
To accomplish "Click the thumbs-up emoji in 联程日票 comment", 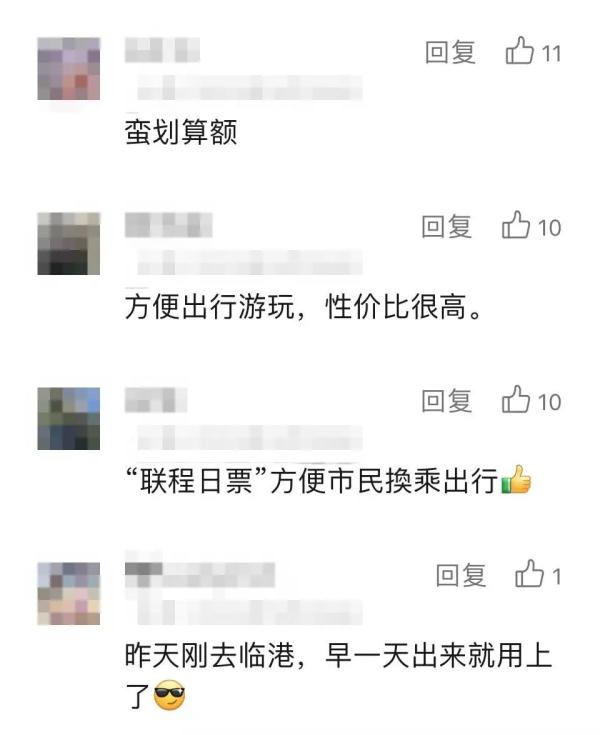I will 516,480.
